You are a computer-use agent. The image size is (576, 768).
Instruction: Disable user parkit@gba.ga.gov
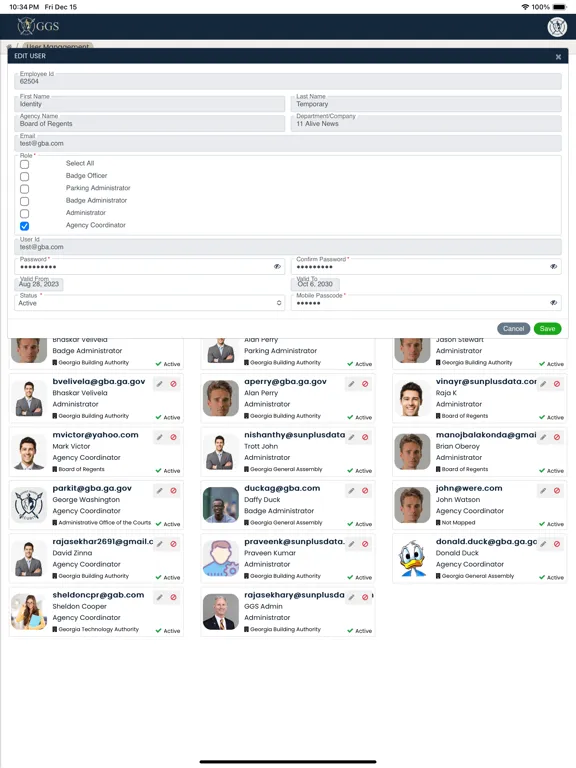pyautogui.click(x=173, y=490)
